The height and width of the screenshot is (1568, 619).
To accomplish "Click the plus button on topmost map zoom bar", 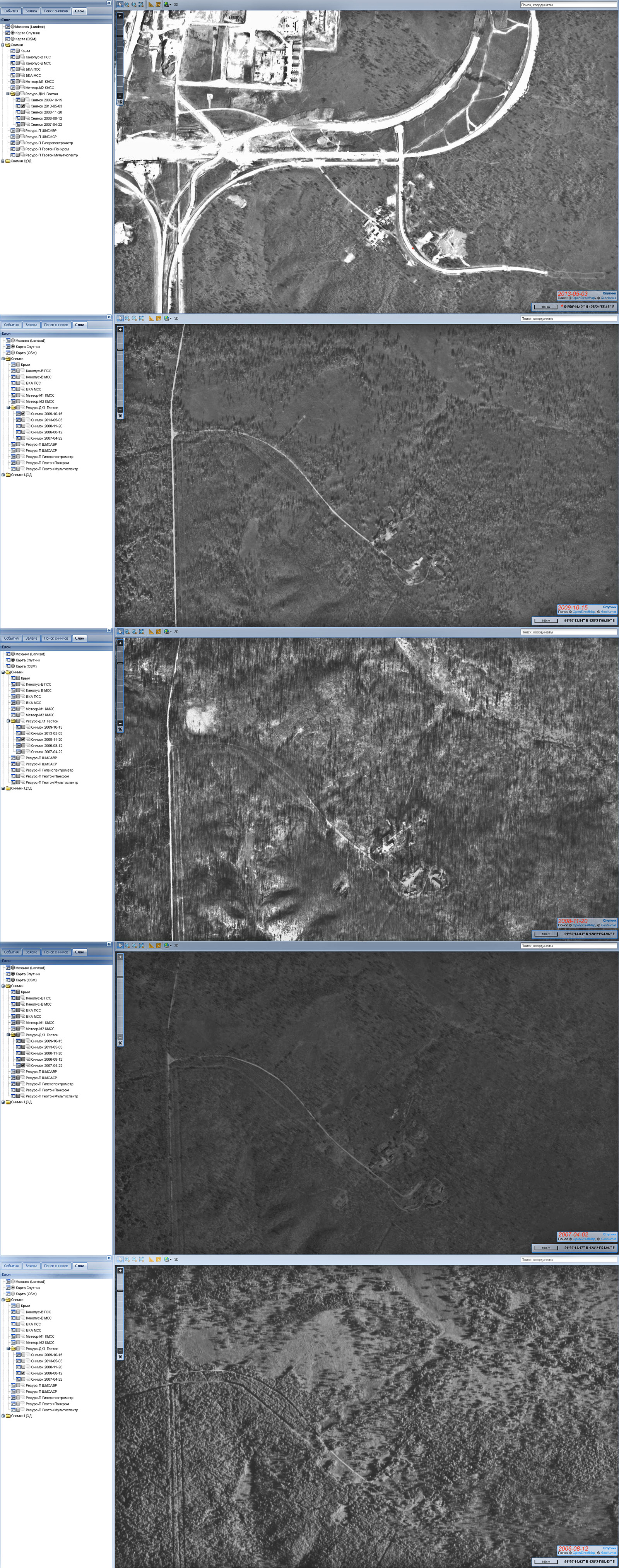I will (x=120, y=16).
